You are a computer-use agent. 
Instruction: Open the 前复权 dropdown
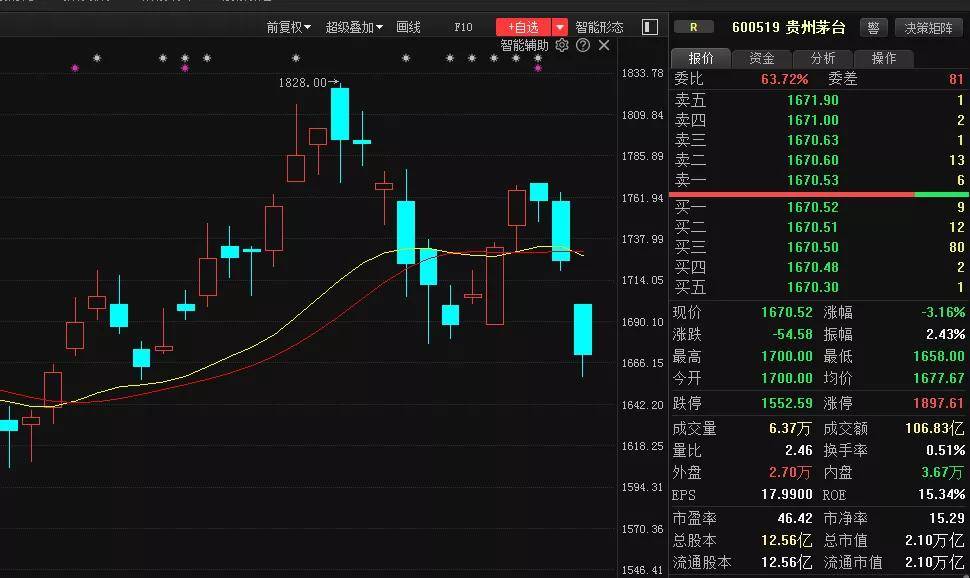point(288,27)
